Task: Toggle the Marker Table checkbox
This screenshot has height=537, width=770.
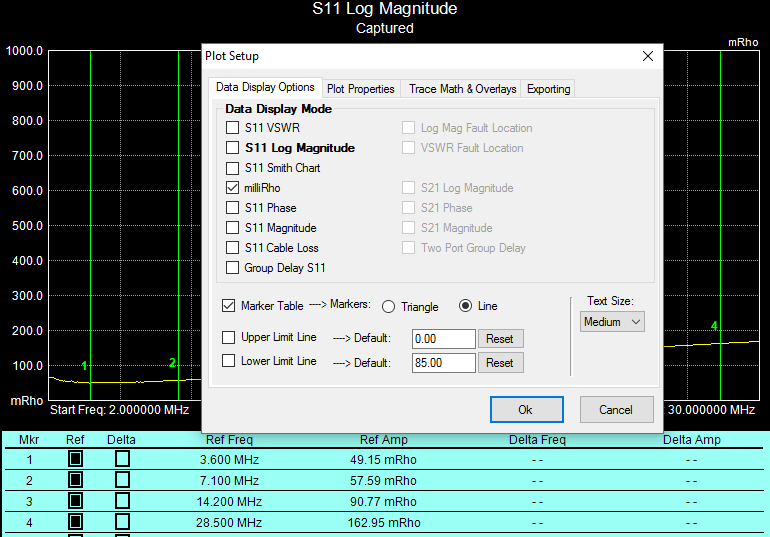Action: tap(229, 305)
